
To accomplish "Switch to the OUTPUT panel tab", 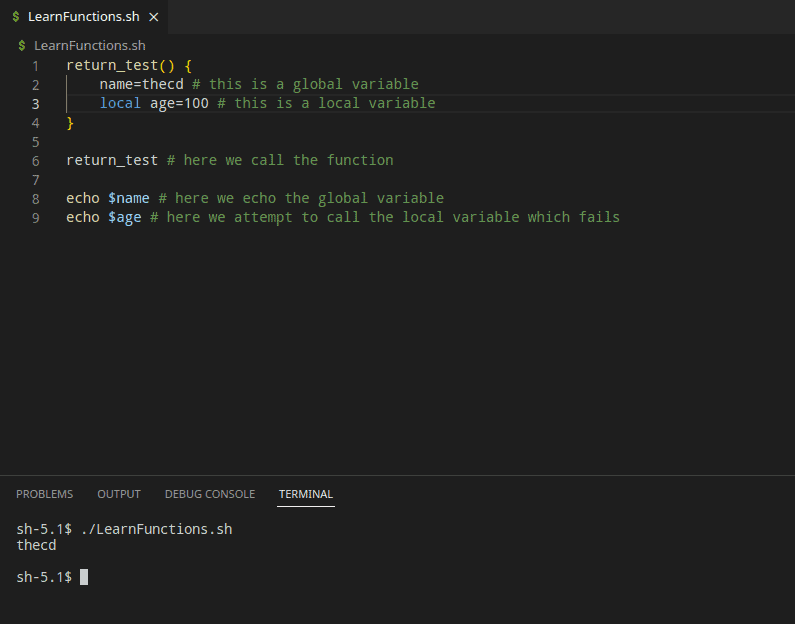I will point(119,494).
